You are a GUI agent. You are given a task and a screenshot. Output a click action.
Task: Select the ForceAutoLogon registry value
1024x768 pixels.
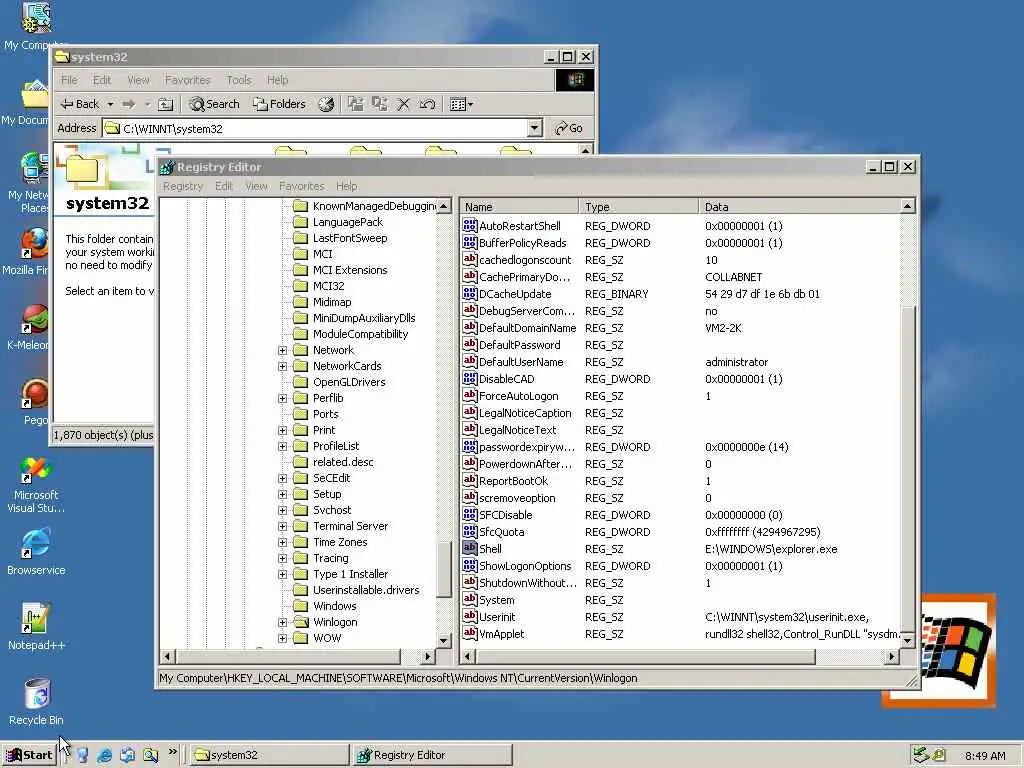coord(519,396)
